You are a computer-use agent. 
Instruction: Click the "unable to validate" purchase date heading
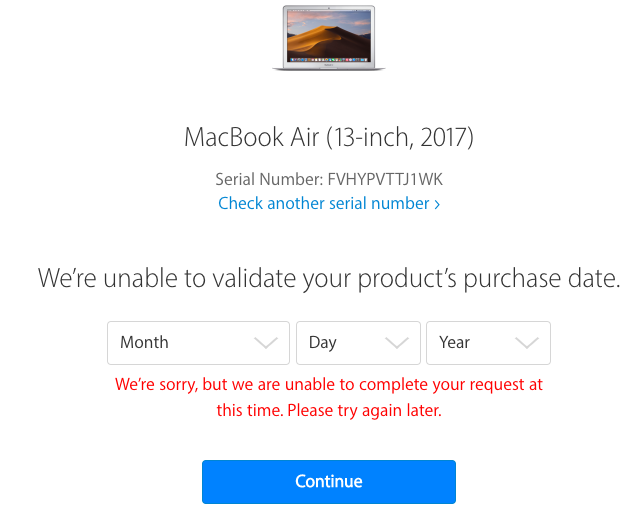click(x=329, y=279)
